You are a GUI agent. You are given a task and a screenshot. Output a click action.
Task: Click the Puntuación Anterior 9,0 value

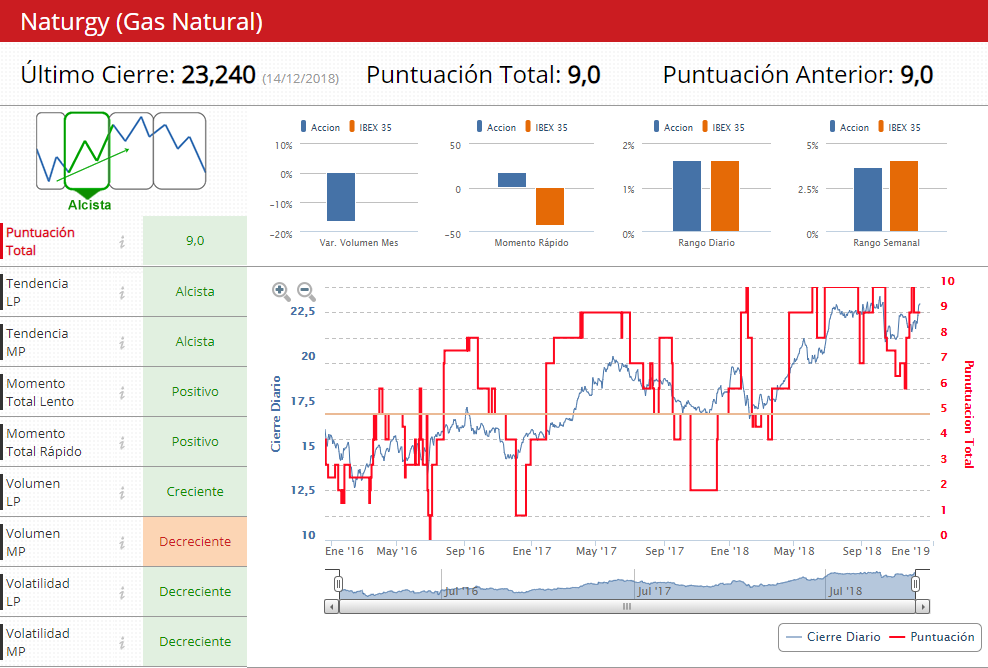click(x=916, y=75)
